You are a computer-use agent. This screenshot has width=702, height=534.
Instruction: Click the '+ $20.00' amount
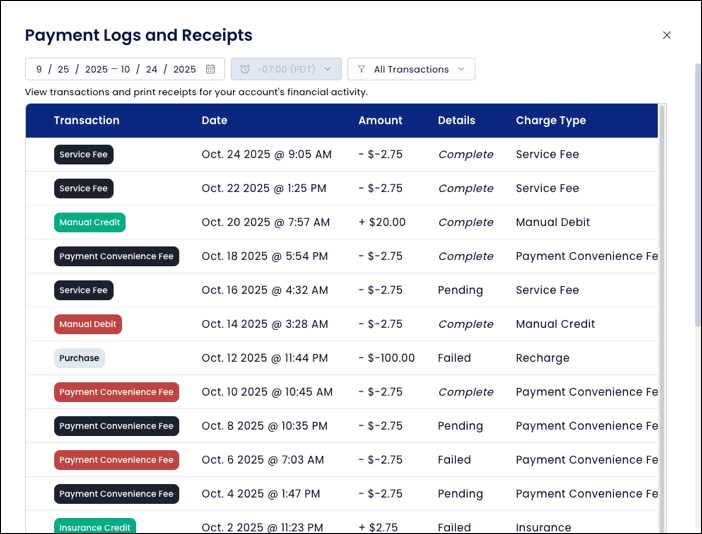pyautogui.click(x=382, y=222)
